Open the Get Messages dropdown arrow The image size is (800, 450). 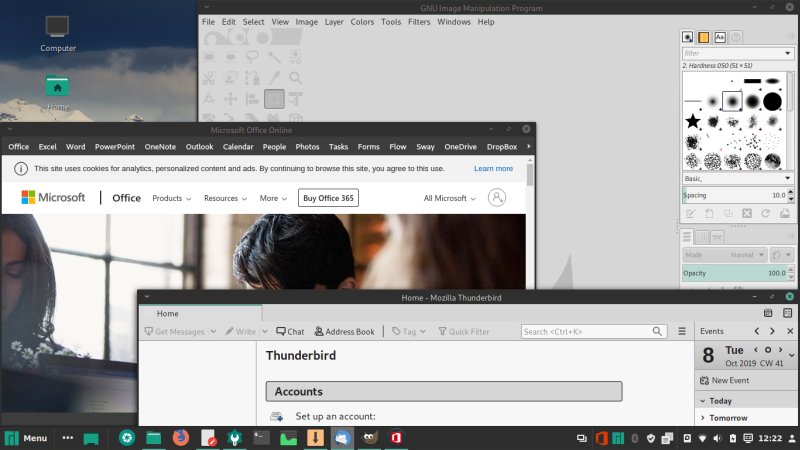(213, 331)
